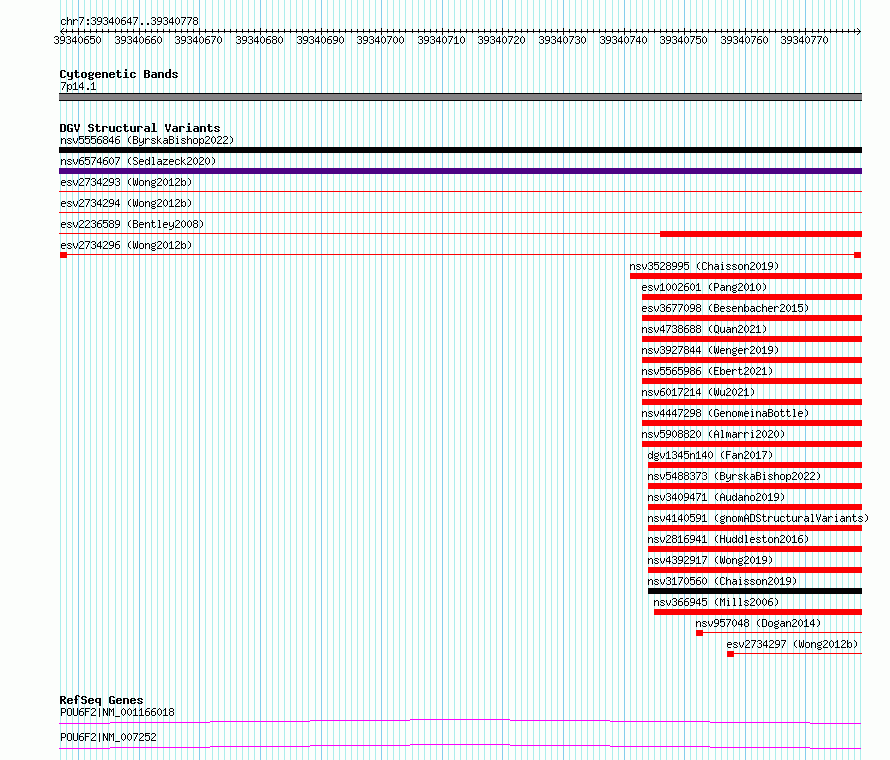Click the 7p14.1 band label
The height and width of the screenshot is (760, 890).
pyautogui.click(x=78, y=86)
